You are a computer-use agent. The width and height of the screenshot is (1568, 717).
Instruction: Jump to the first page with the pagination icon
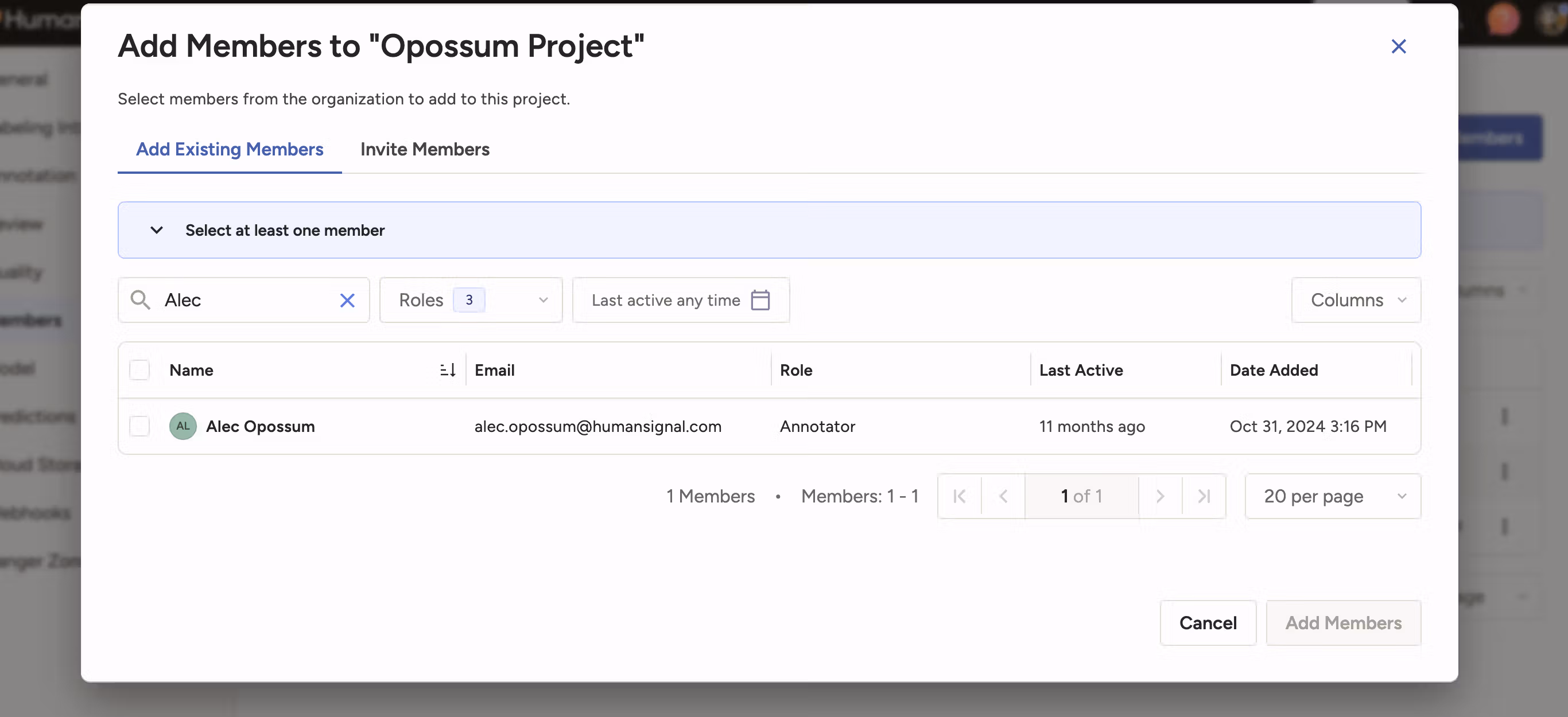tap(958, 496)
